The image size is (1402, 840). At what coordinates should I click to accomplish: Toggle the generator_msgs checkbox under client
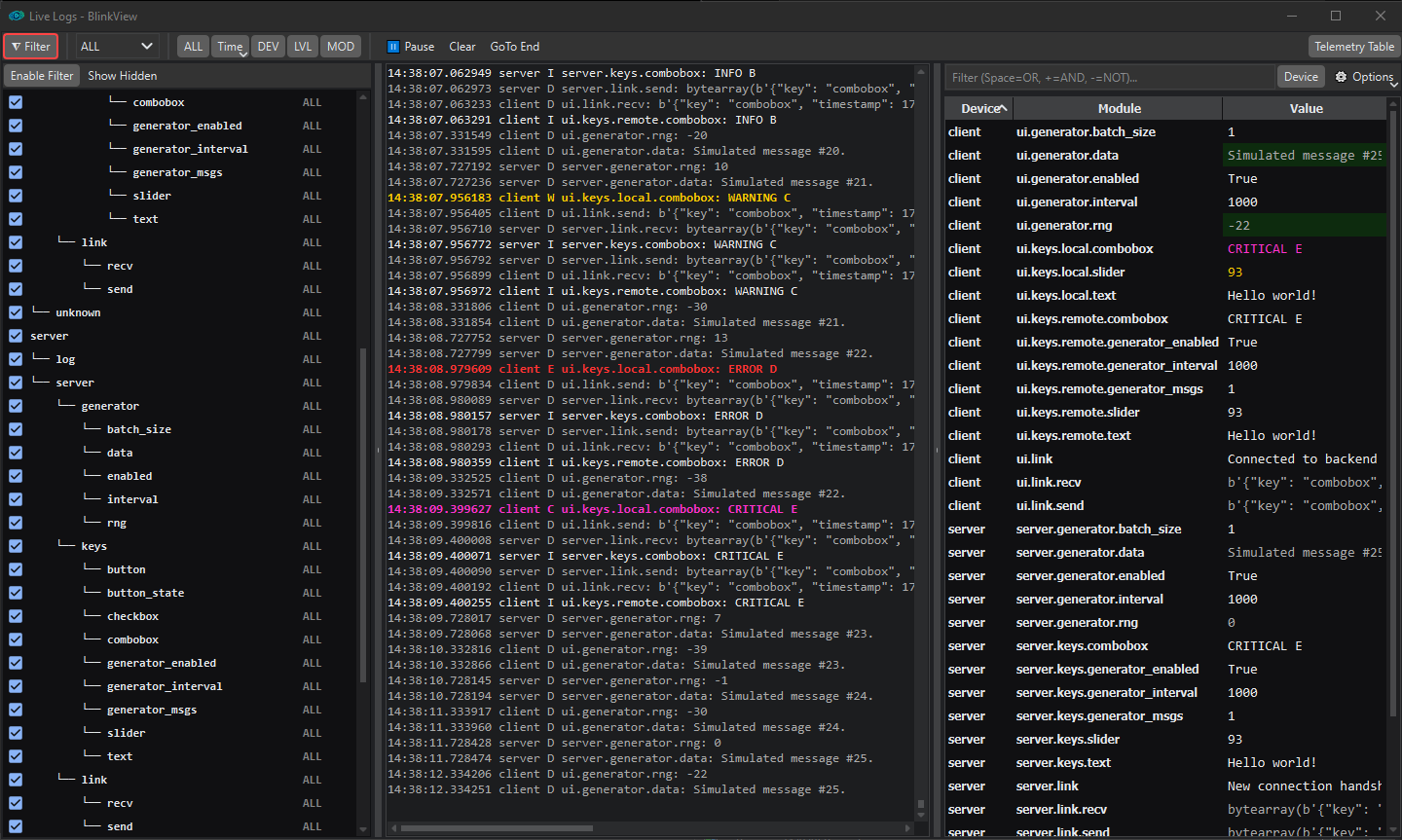16,172
